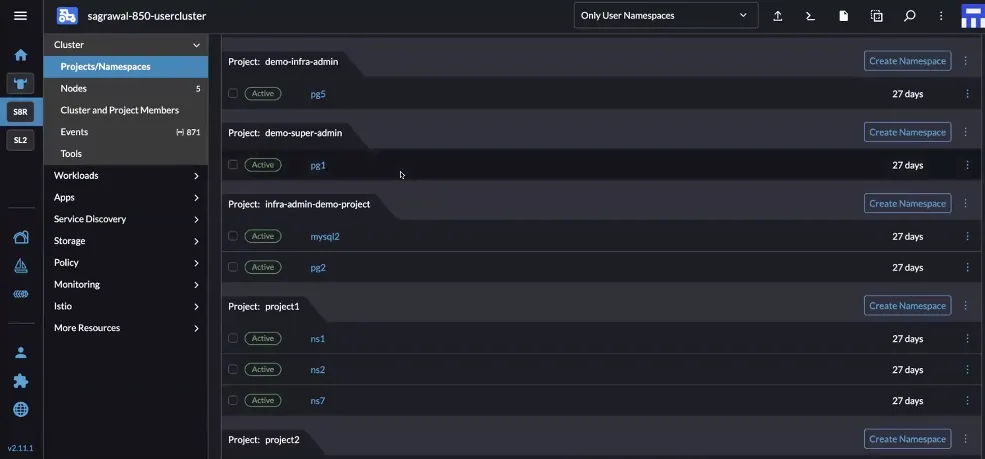The width and height of the screenshot is (985, 459).
Task: Create Namespace in demo-infra-admin project
Action: (x=907, y=61)
